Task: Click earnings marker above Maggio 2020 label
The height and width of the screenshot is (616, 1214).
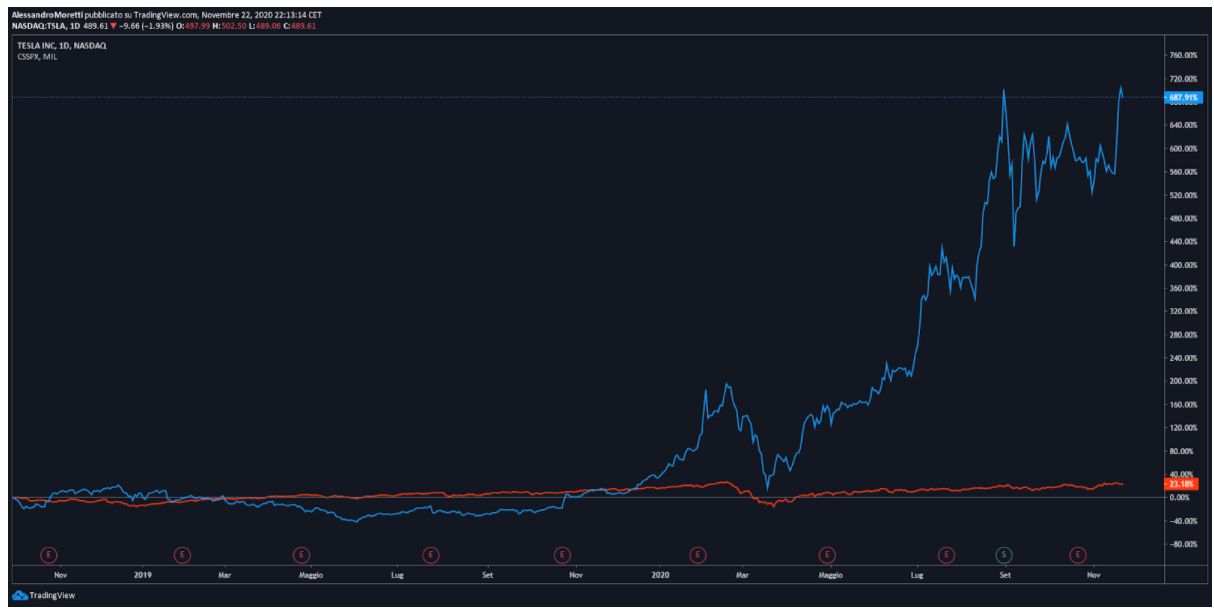Action: coord(827,554)
